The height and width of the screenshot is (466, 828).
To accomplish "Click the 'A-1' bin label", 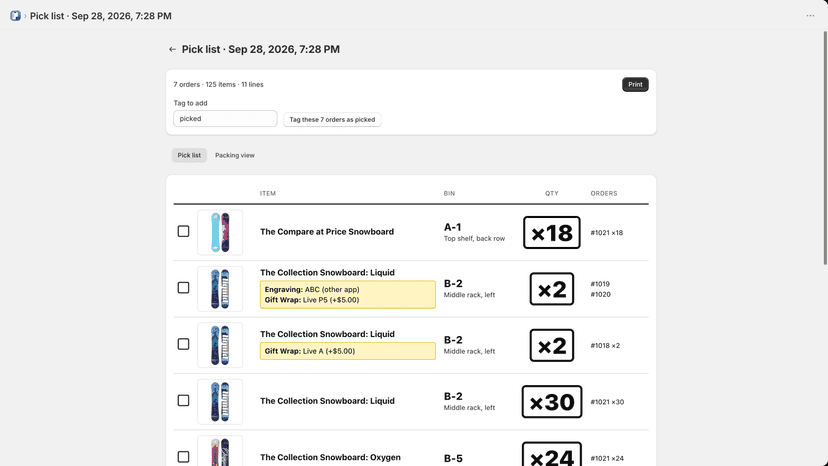I will click(453, 227).
